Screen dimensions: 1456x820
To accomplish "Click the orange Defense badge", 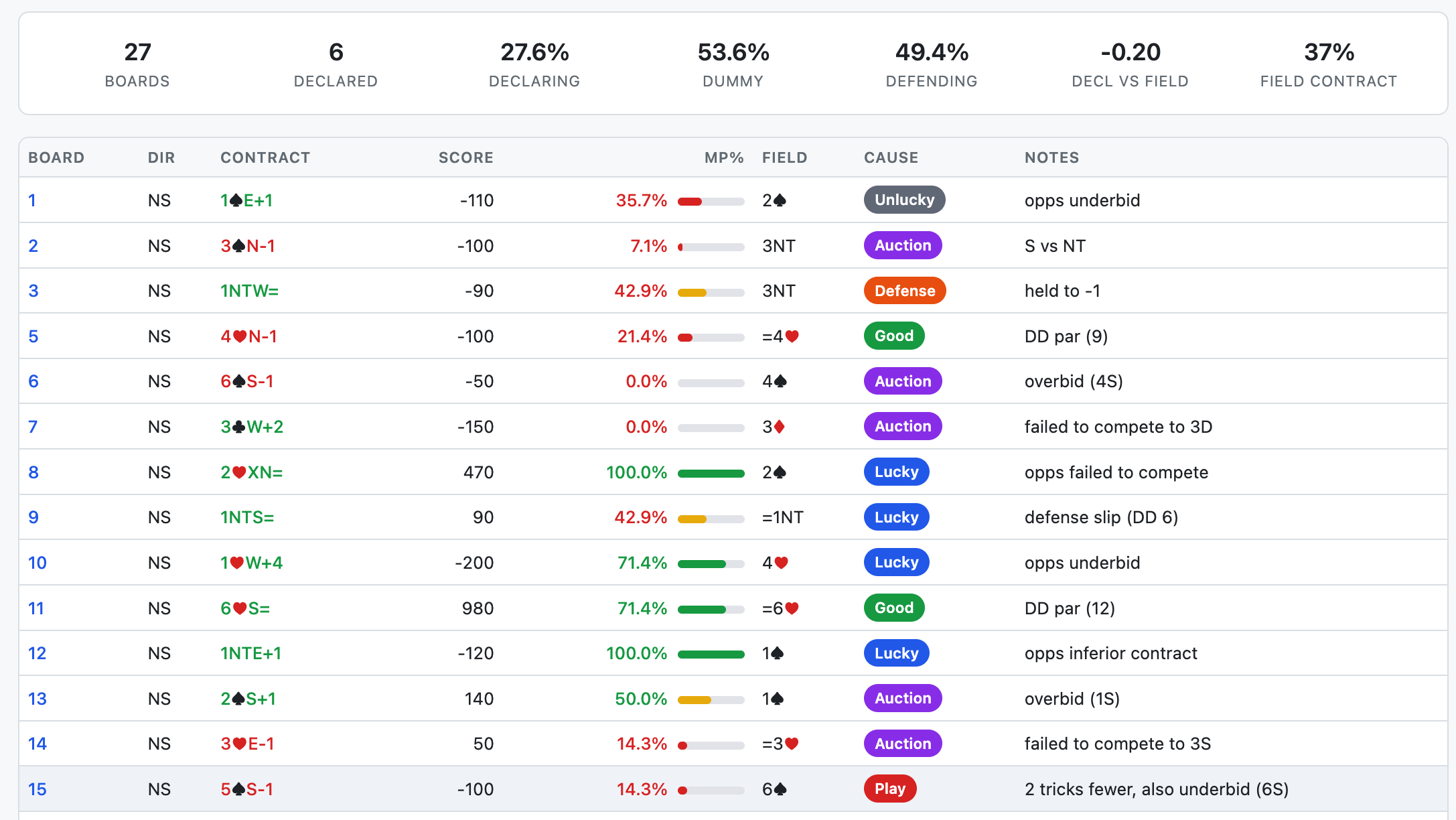I will [904, 291].
